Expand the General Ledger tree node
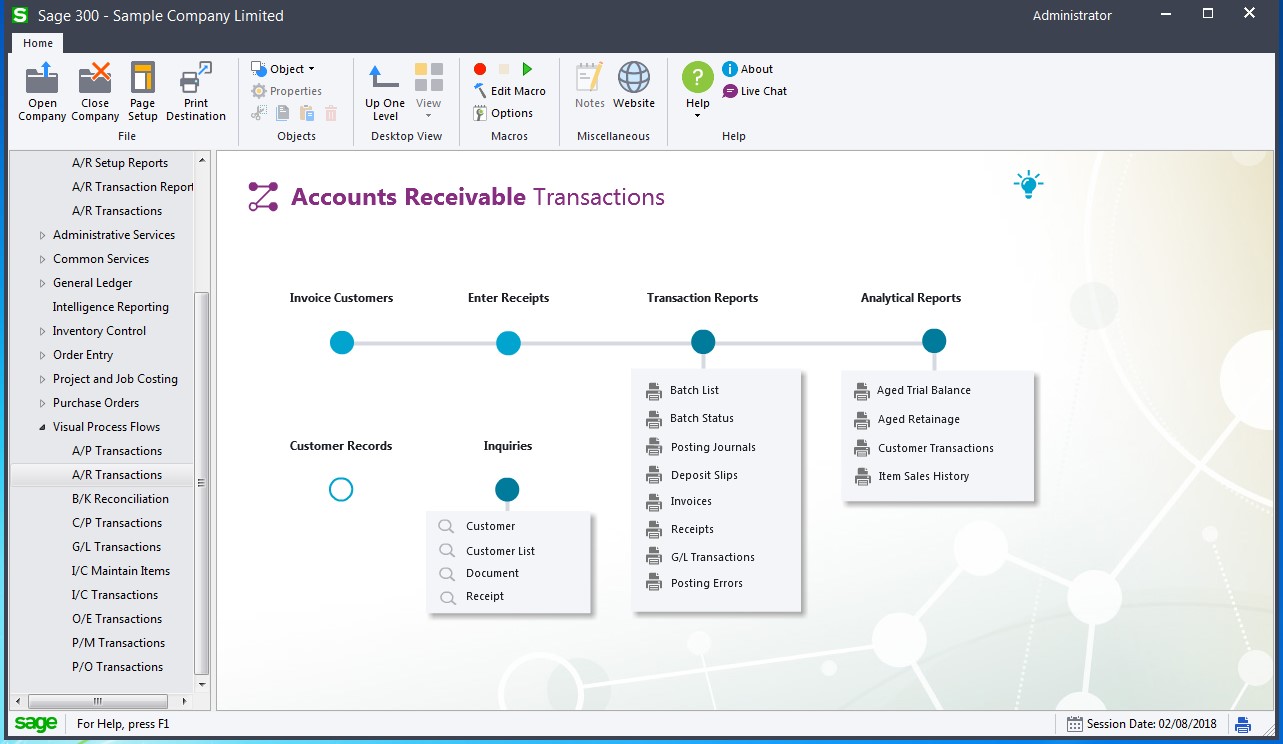This screenshot has height=744, width=1283. 42,284
